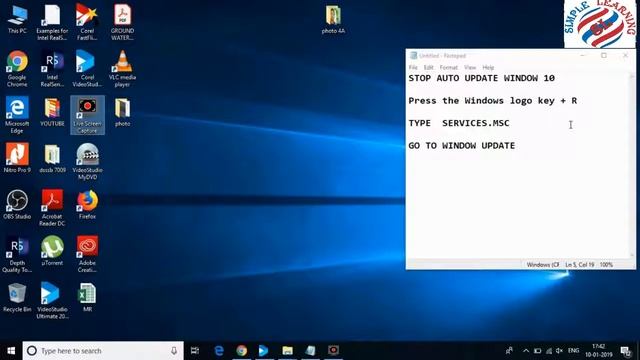Open File Explorer from taskbar
Viewport: 640px width, 360px height.
click(287, 351)
